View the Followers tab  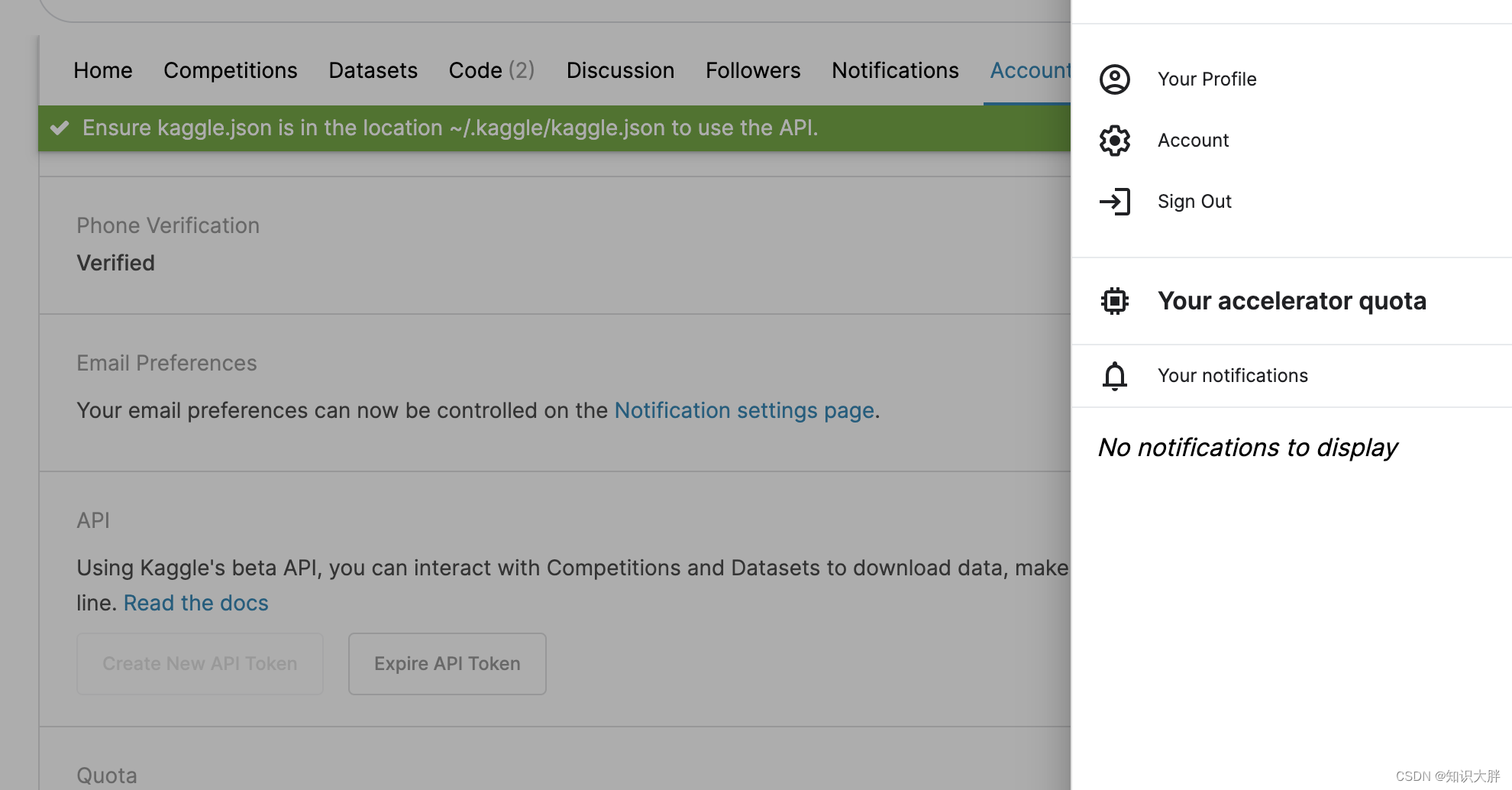[753, 70]
